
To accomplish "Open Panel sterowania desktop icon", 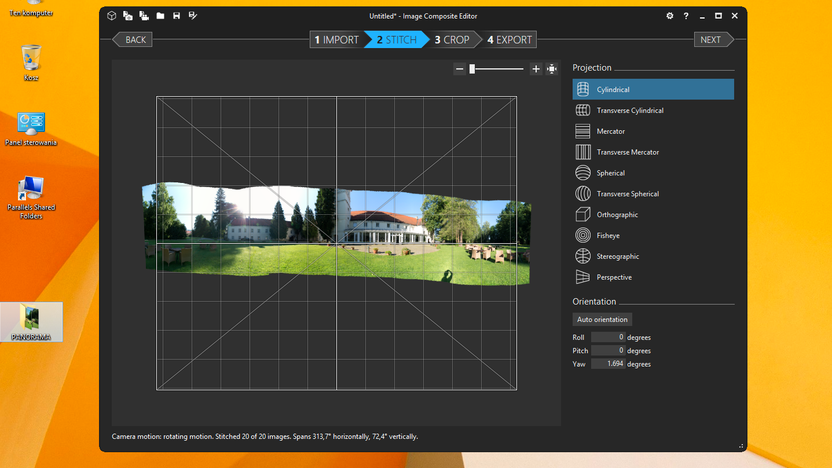I will point(31,129).
